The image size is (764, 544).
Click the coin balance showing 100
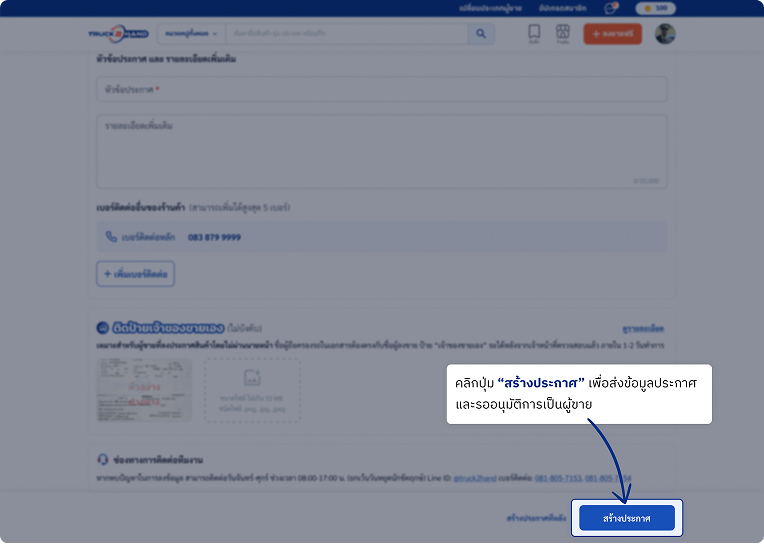(x=655, y=8)
